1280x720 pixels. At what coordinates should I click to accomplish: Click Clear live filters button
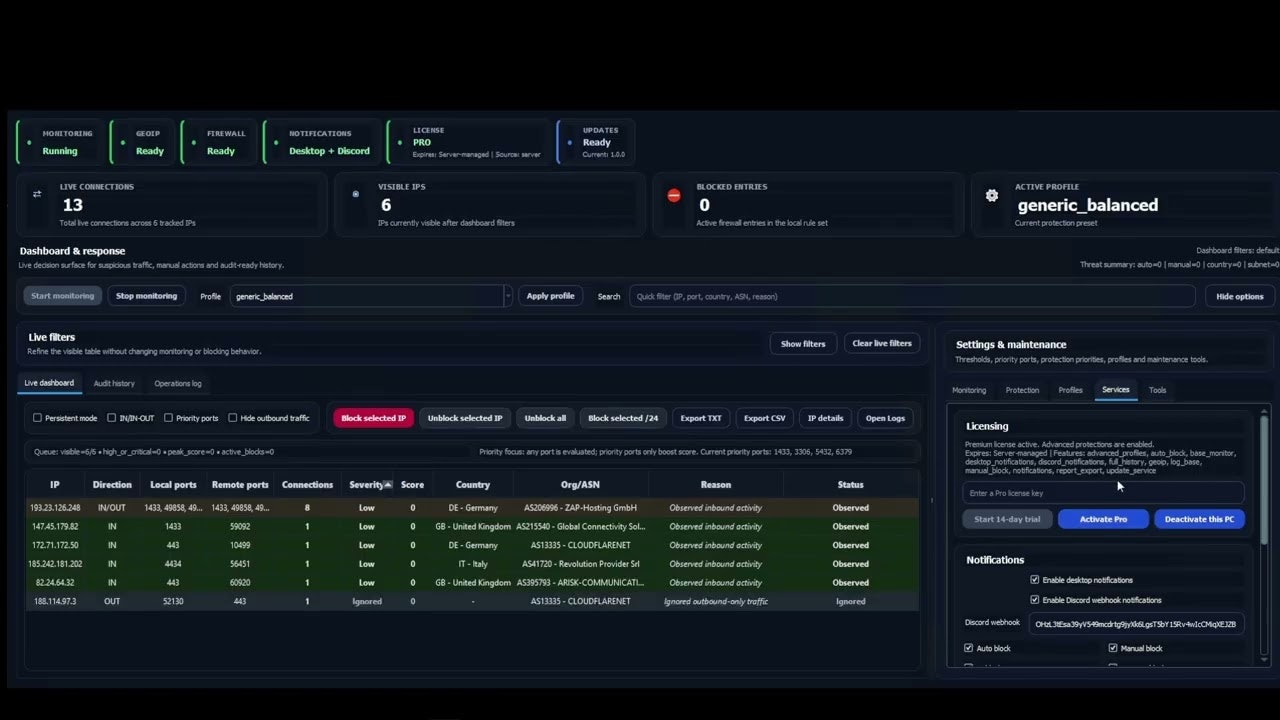point(882,343)
